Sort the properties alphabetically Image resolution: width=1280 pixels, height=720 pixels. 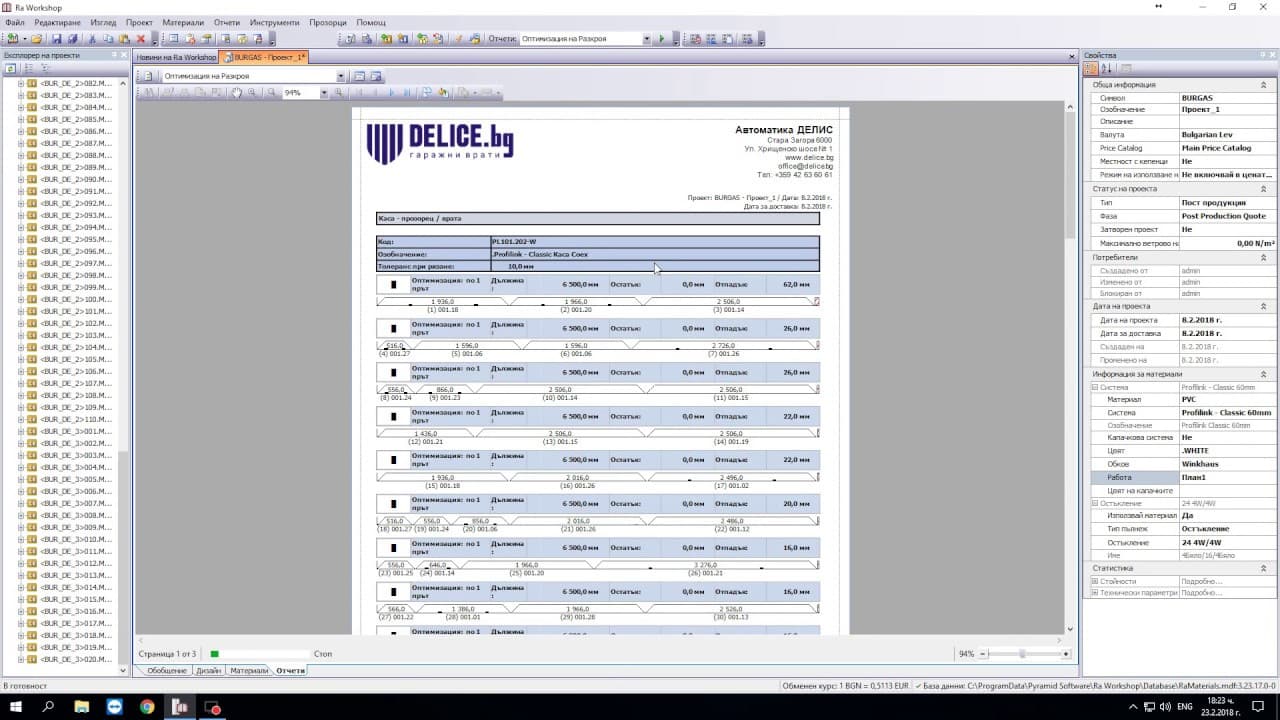pos(1107,69)
